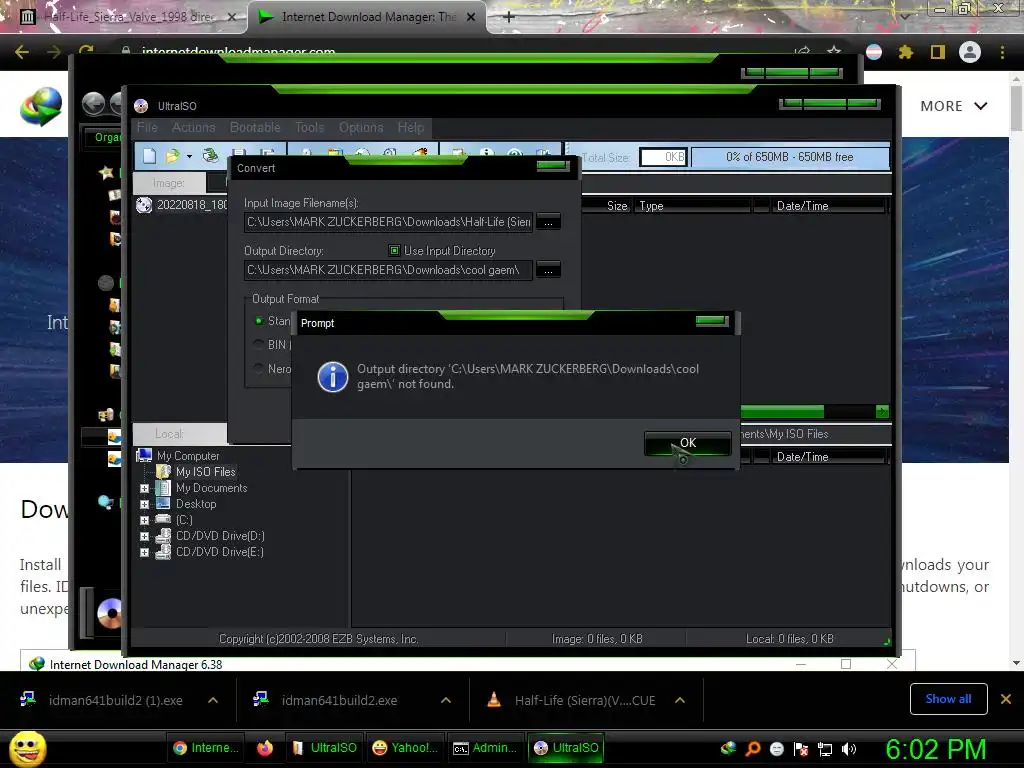Screen dimensions: 1024x768
Task: Click the Internet Download Manager globe logo
Action: click(40, 106)
